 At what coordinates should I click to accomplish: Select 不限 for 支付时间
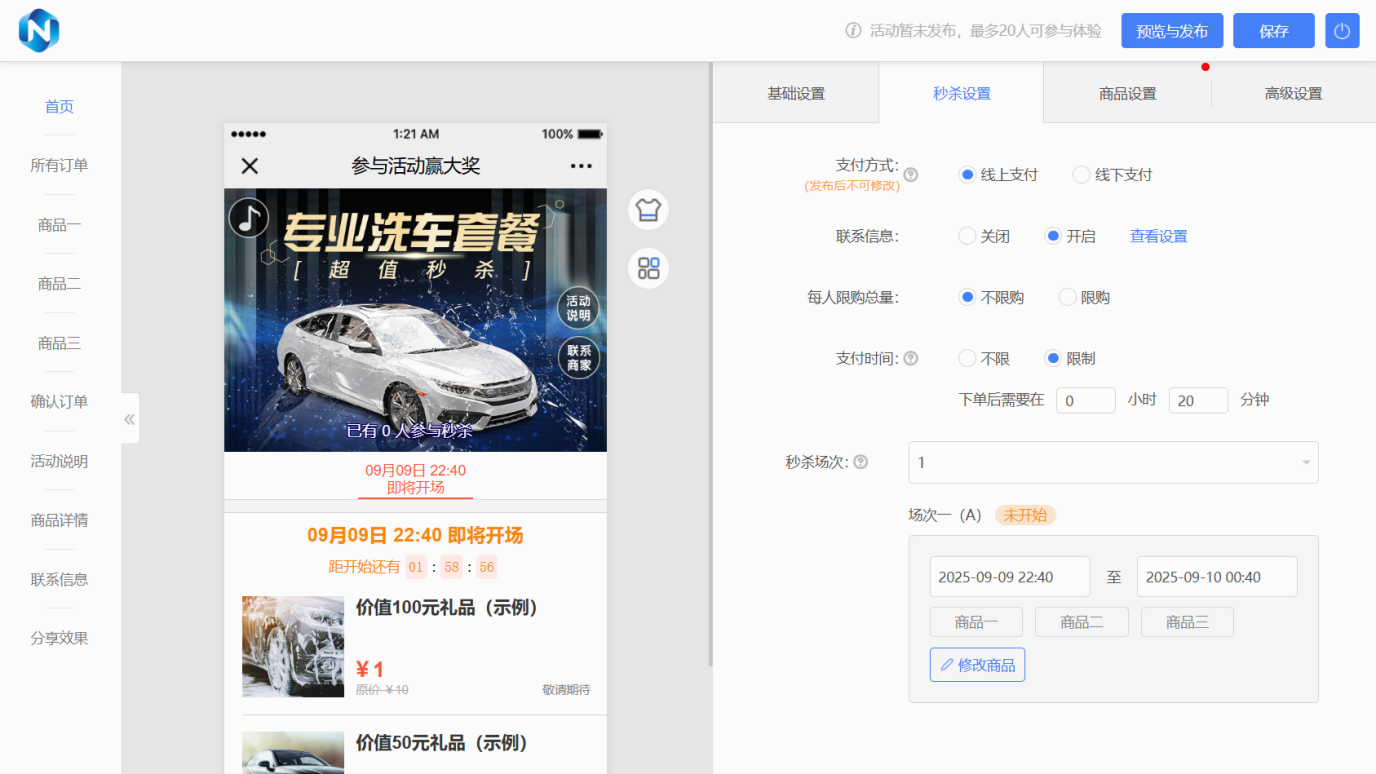click(967, 359)
